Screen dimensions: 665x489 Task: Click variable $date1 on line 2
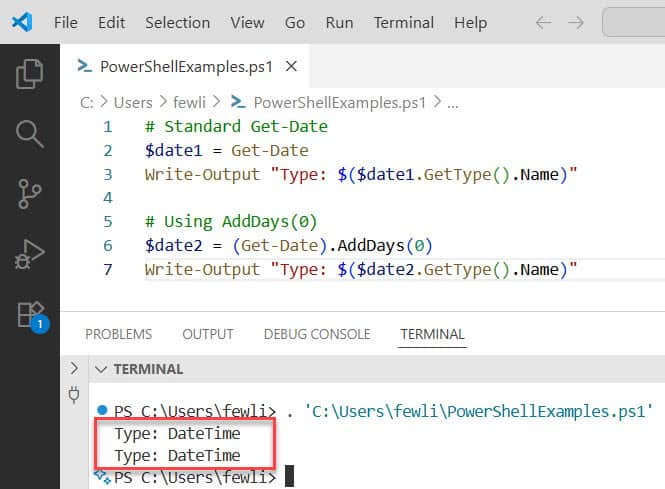[173, 151]
